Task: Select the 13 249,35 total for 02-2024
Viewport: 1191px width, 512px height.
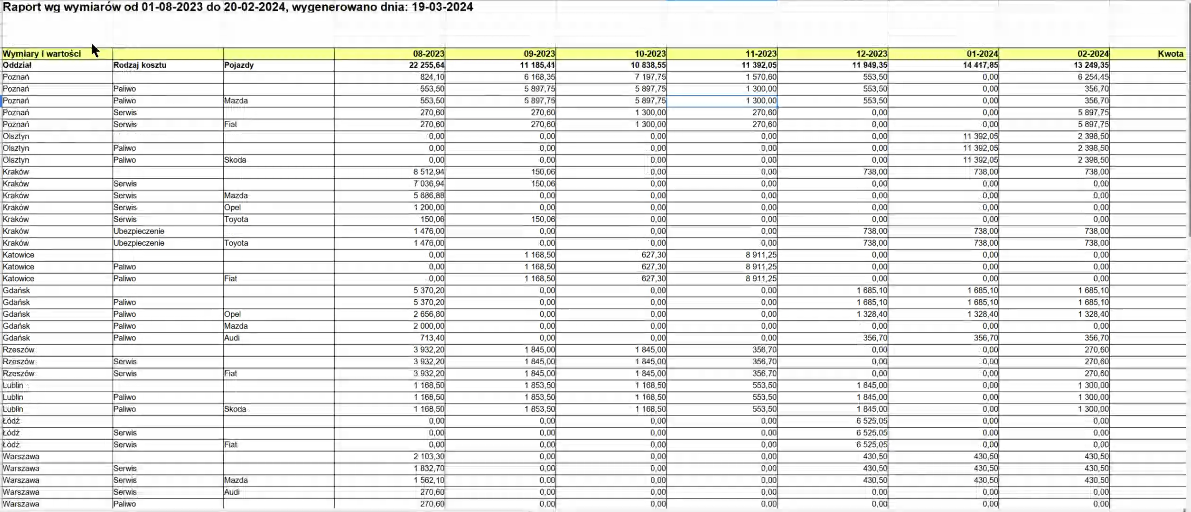Action: point(1055,65)
